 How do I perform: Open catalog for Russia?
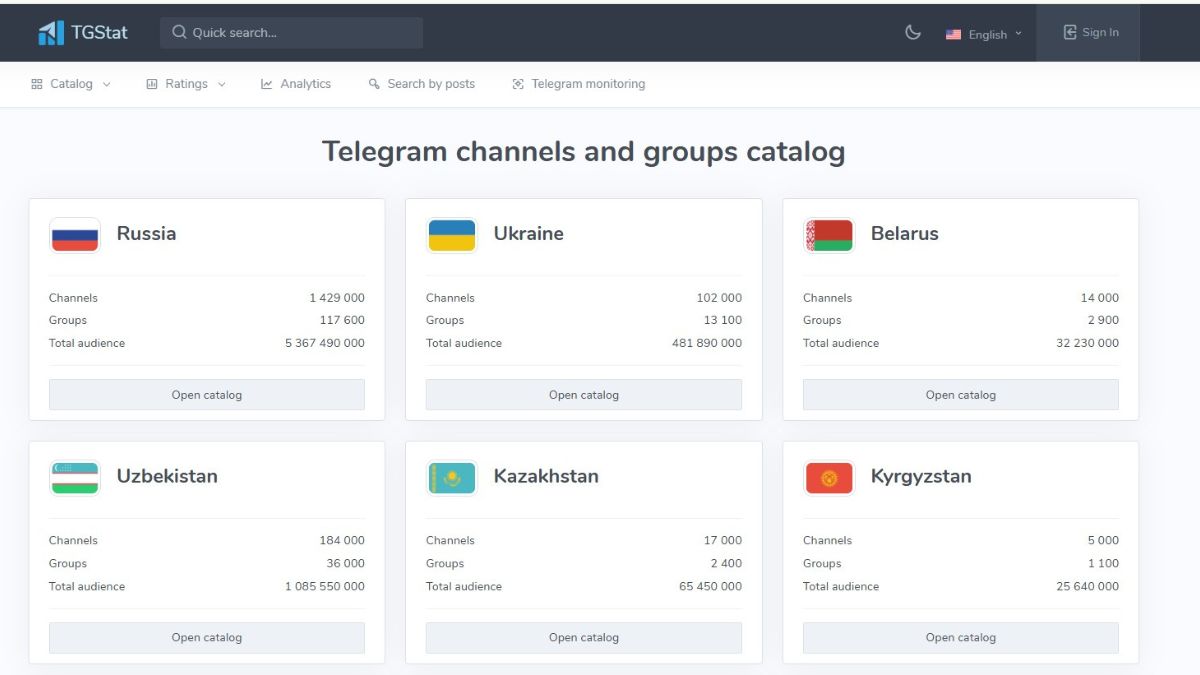tap(207, 395)
